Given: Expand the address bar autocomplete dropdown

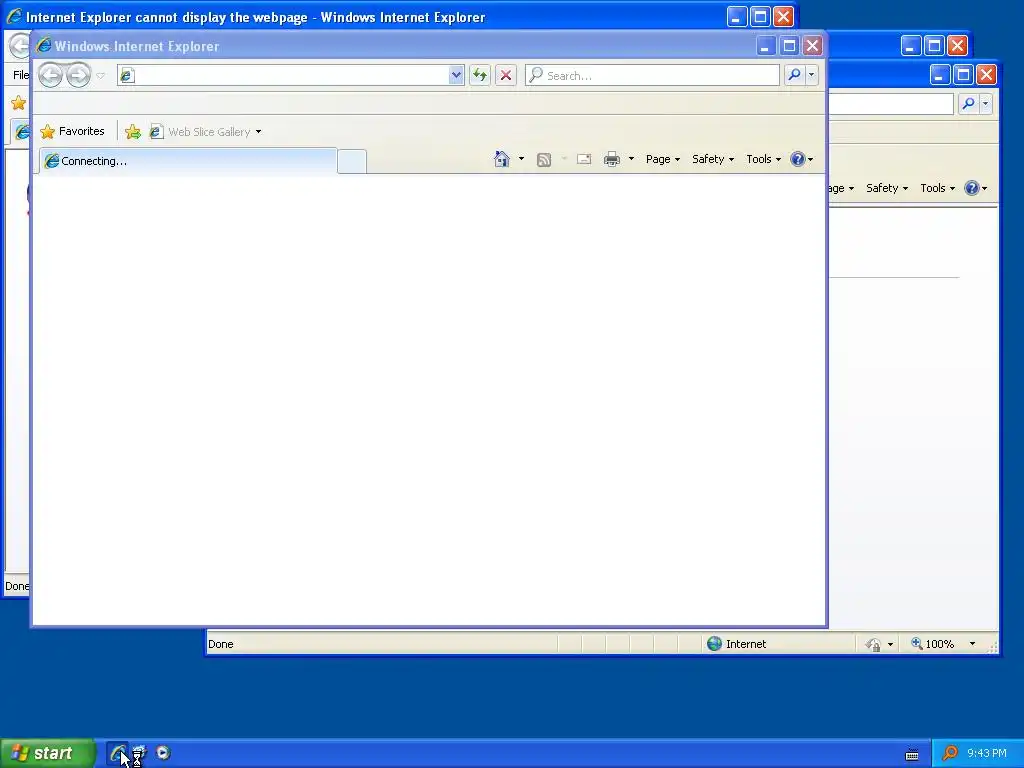Looking at the screenshot, I should pyautogui.click(x=456, y=75).
